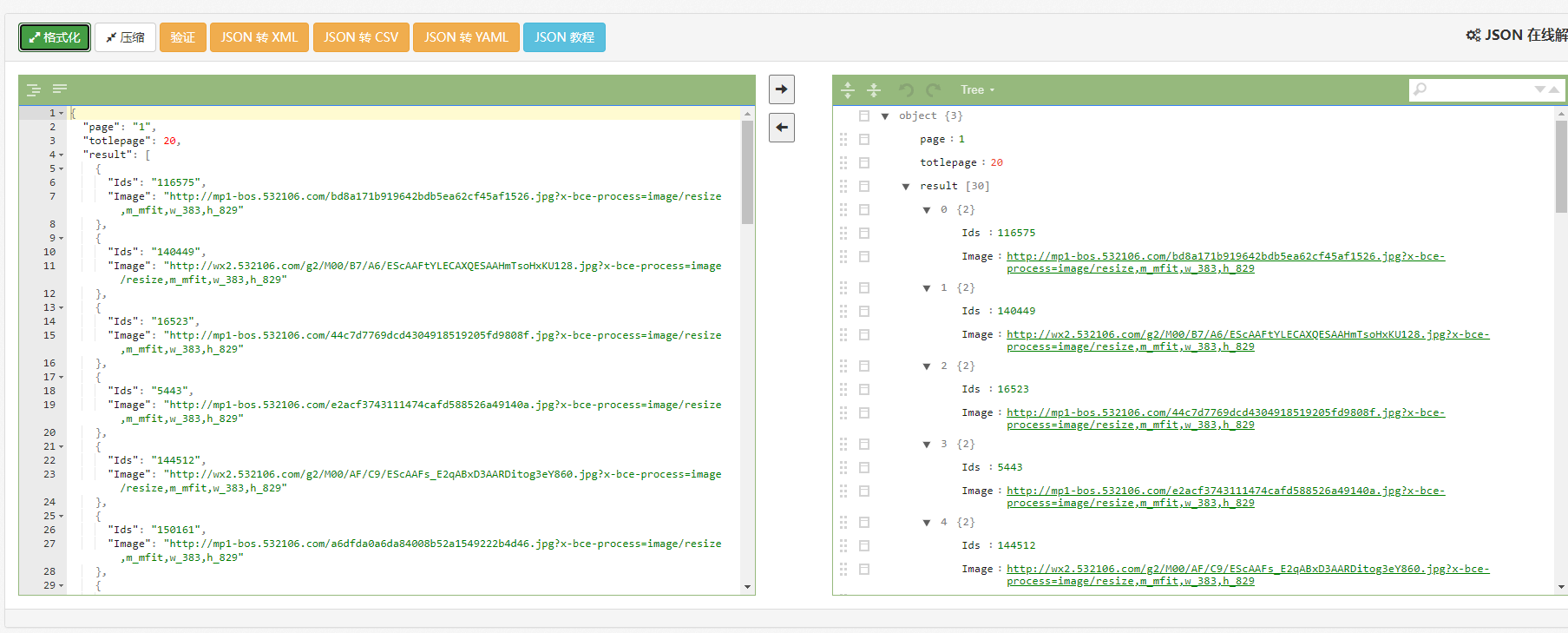Go to the previous search result arrow
1568x633 pixels.
click(1554, 89)
